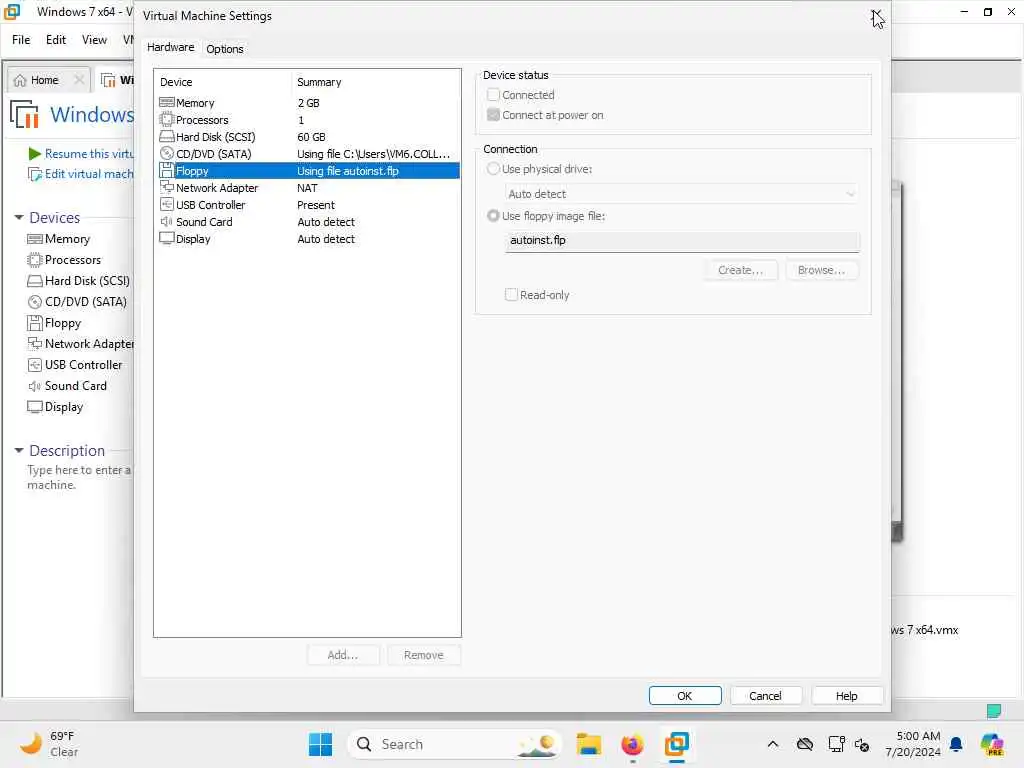Click the Processors icon in the main window sidebar
Image resolution: width=1024 pixels, height=768 pixels.
35,260
